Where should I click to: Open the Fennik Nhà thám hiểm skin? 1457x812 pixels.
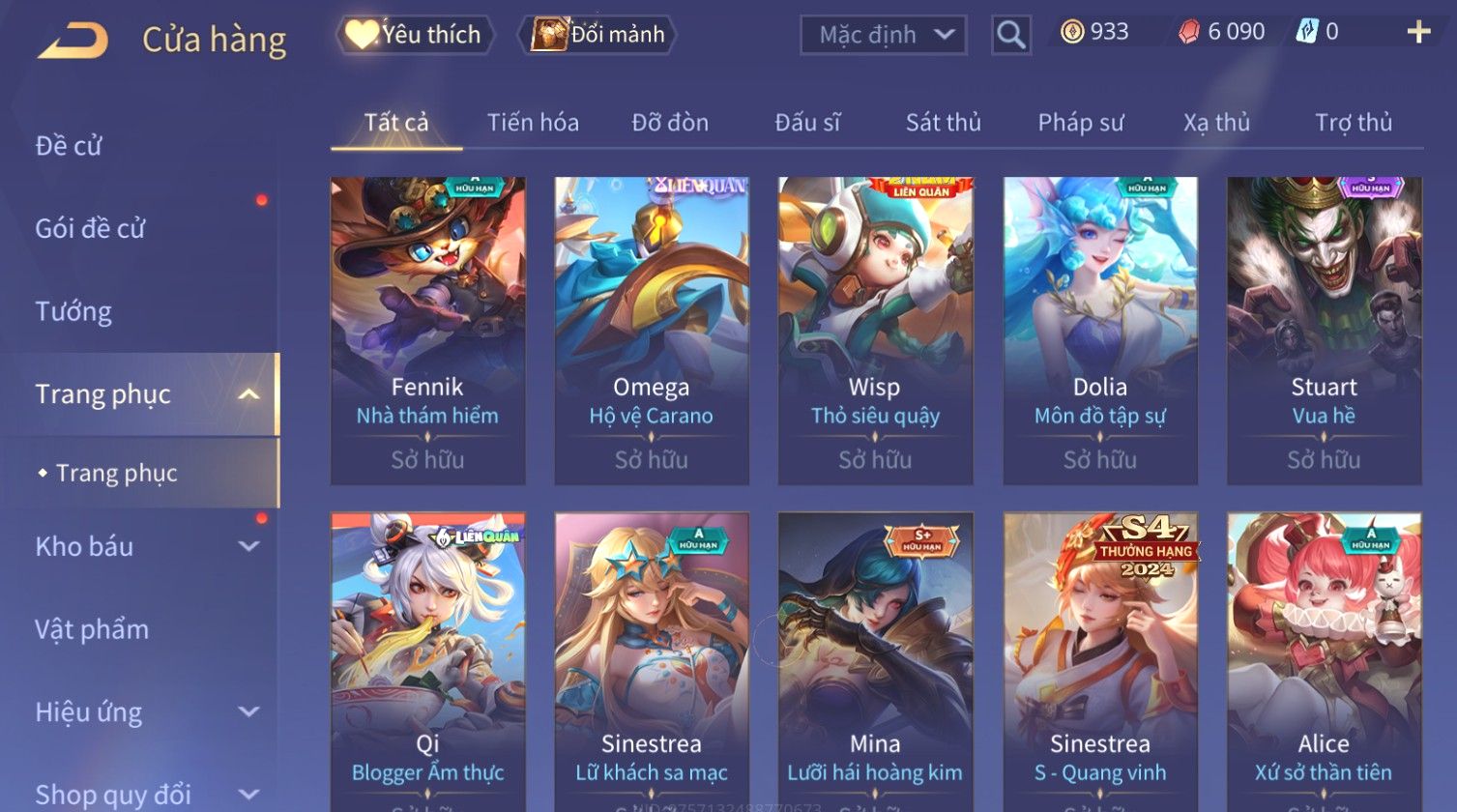click(427, 331)
